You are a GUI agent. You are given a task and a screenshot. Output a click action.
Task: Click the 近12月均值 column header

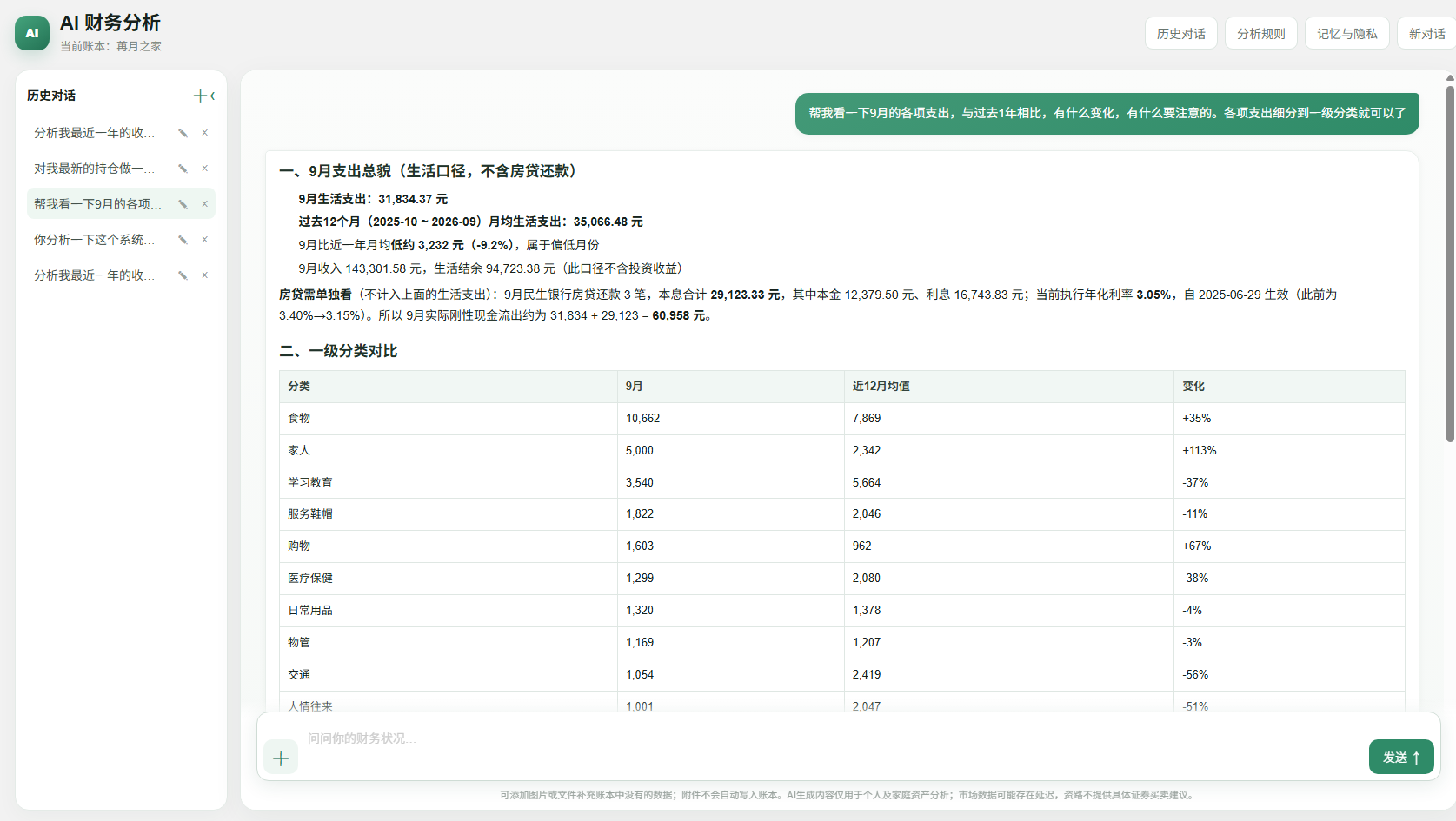pyautogui.click(x=1008, y=387)
